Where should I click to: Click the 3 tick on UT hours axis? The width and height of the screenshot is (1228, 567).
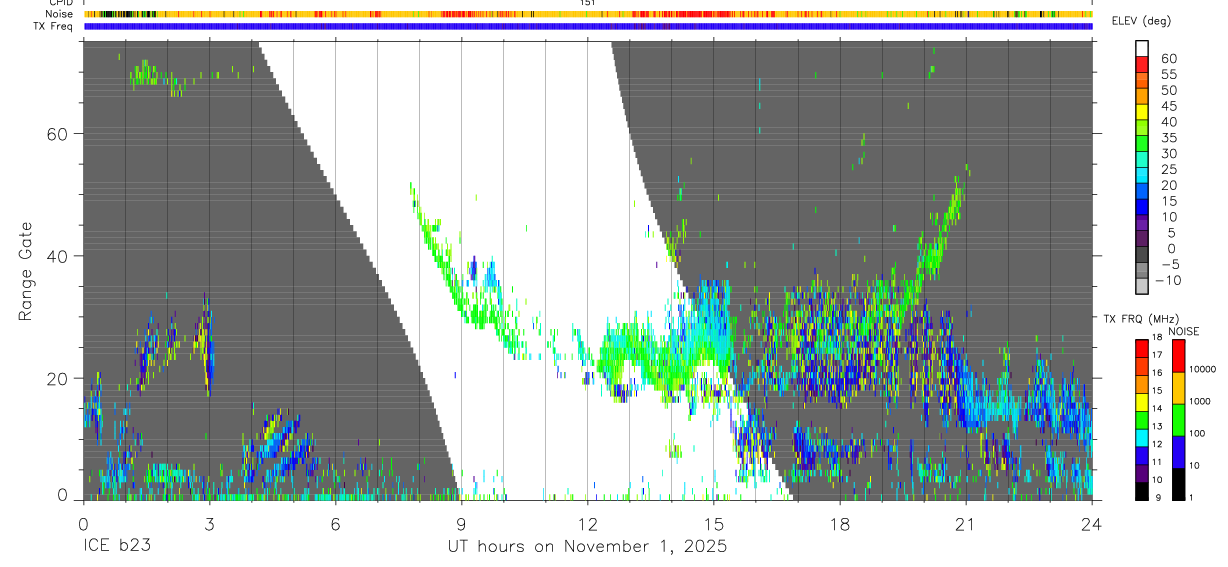tap(208, 523)
